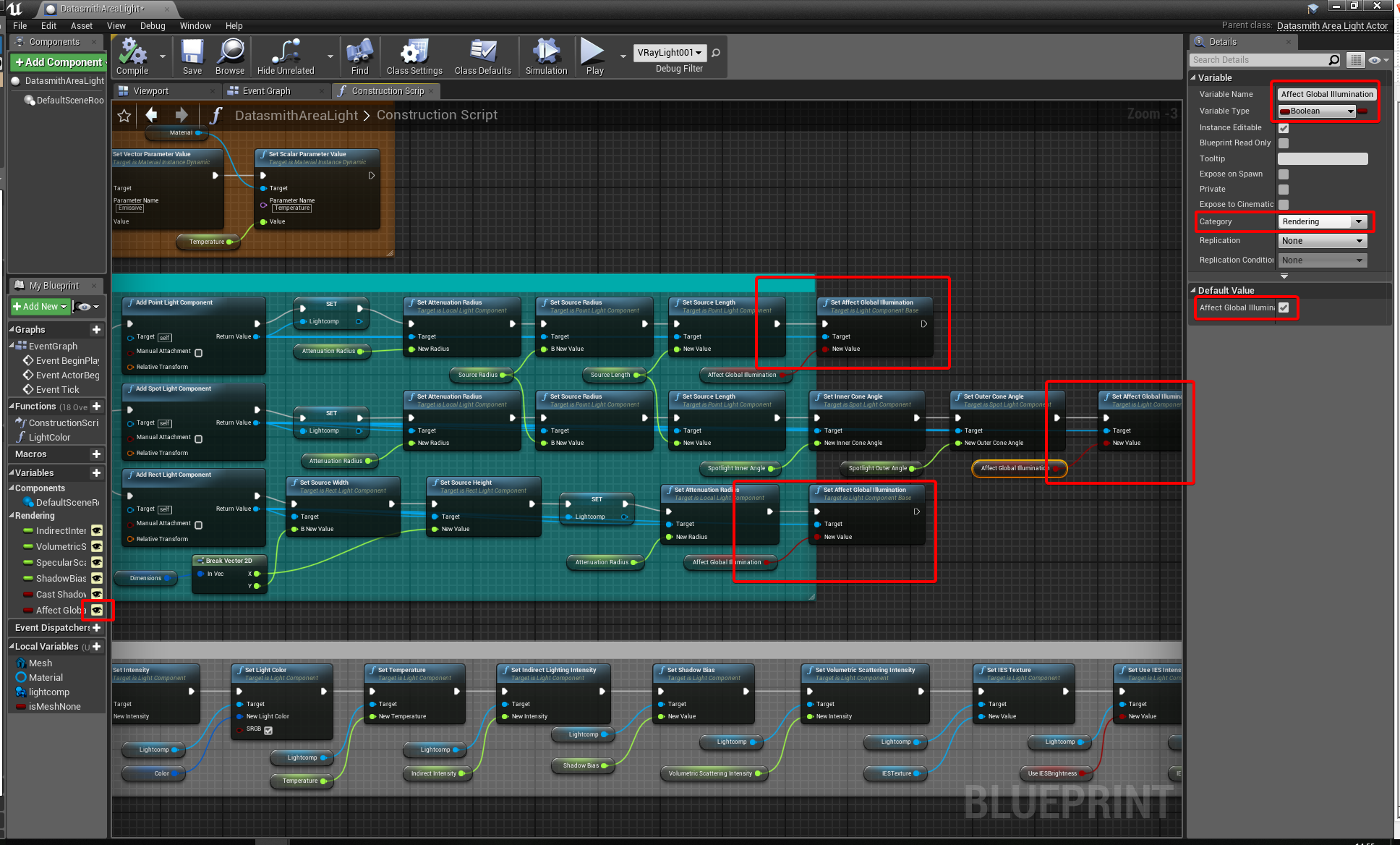Start Simulation mode
Image resolution: width=1400 pixels, height=845 pixels.
tap(546, 56)
